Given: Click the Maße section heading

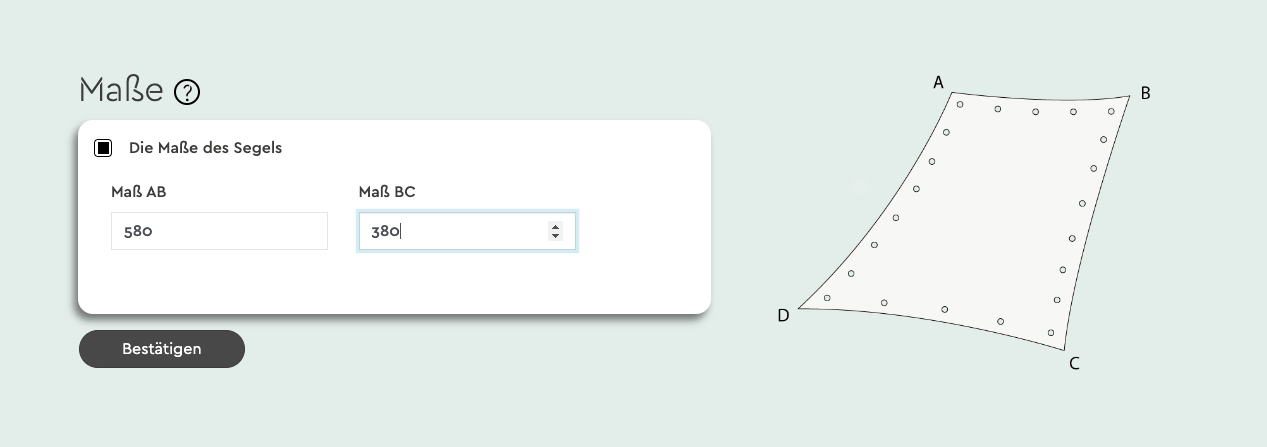Looking at the screenshot, I should tap(121, 90).
